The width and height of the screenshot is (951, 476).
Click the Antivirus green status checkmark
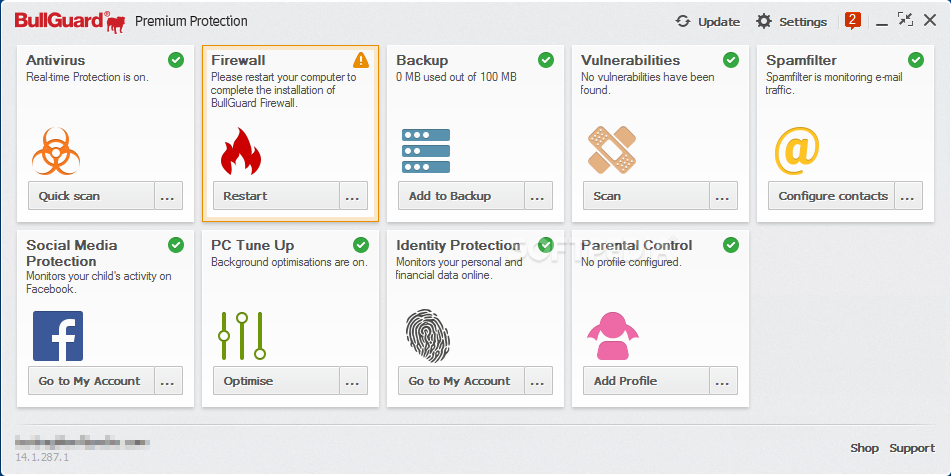[176, 59]
